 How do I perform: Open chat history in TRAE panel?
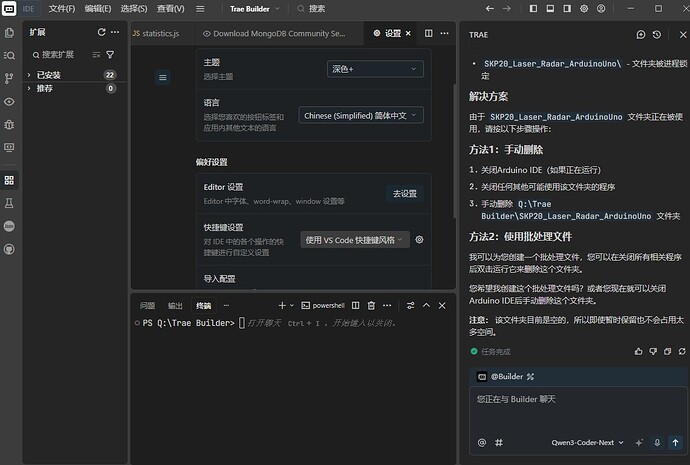coord(657,35)
